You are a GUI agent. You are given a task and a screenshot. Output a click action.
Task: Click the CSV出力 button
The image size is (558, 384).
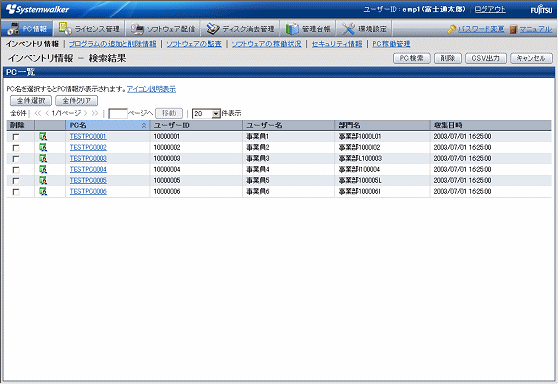point(486,58)
